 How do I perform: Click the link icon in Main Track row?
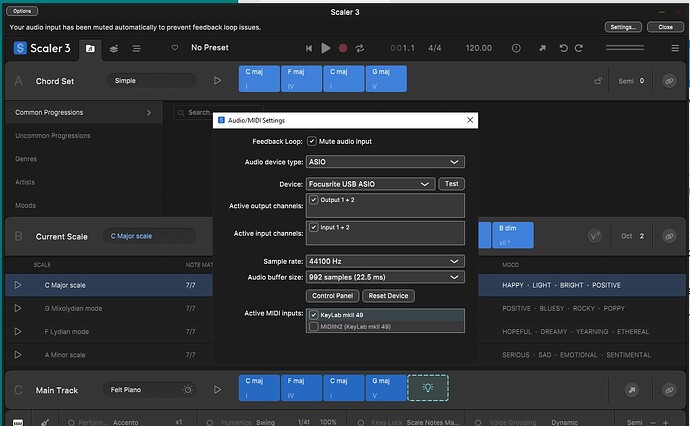[669, 390]
